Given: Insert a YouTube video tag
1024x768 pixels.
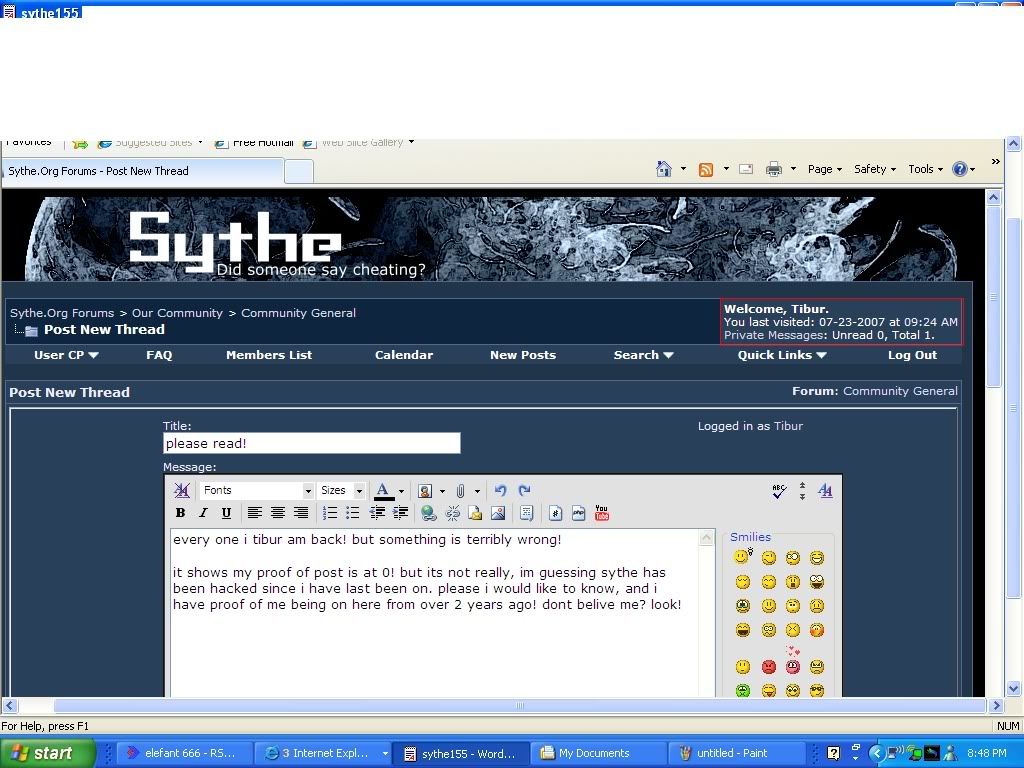Looking at the screenshot, I should pyautogui.click(x=601, y=513).
